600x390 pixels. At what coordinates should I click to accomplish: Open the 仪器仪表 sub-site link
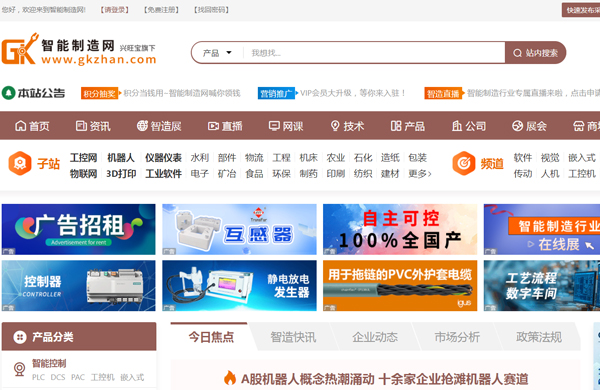[163, 158]
